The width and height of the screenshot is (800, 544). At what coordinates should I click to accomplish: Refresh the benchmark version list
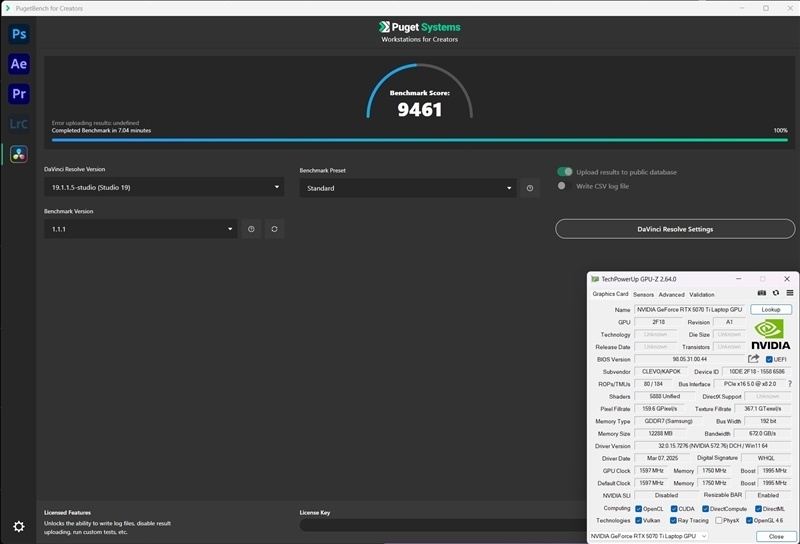click(274, 229)
